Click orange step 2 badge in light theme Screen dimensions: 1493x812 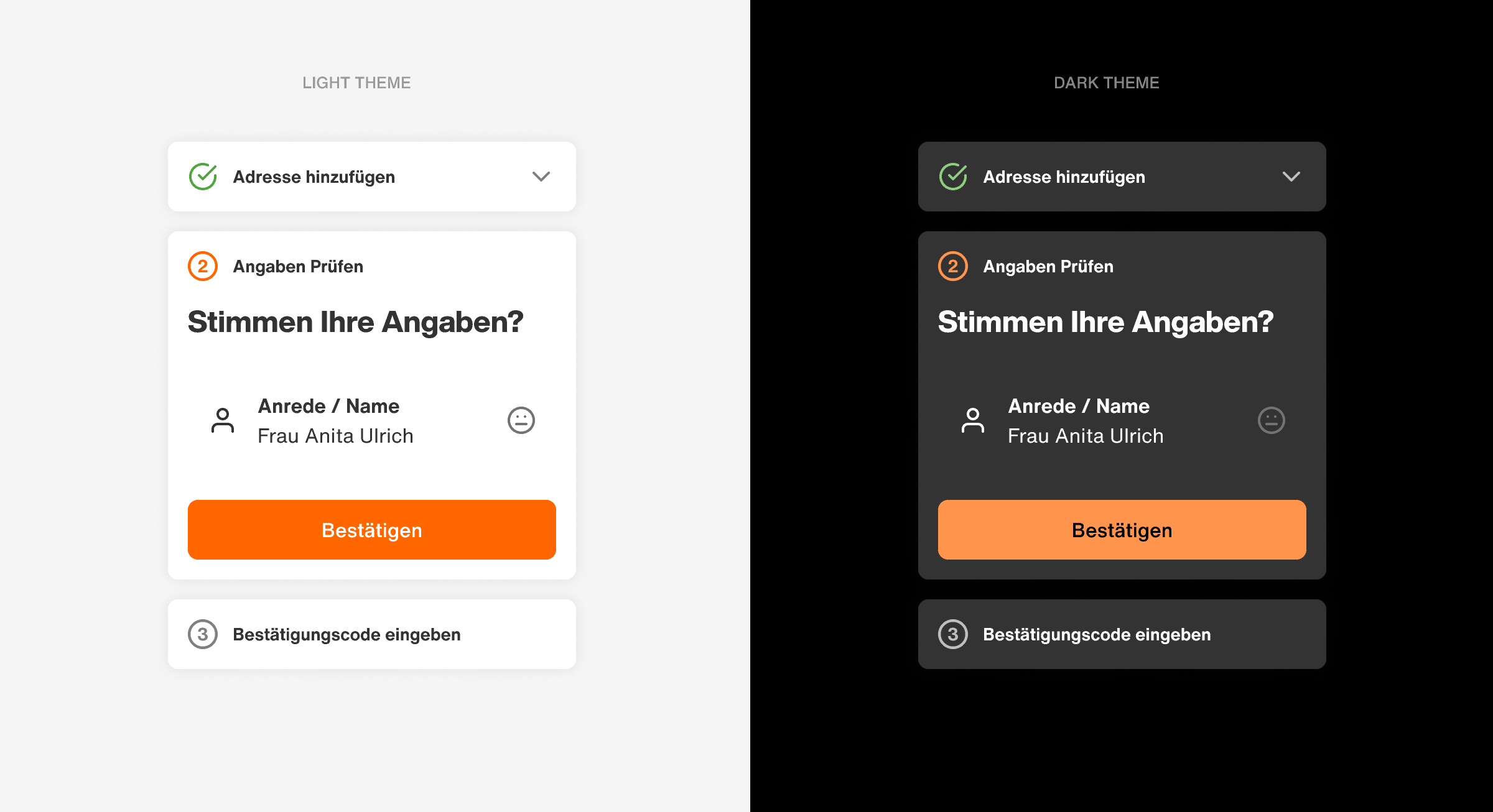(203, 266)
